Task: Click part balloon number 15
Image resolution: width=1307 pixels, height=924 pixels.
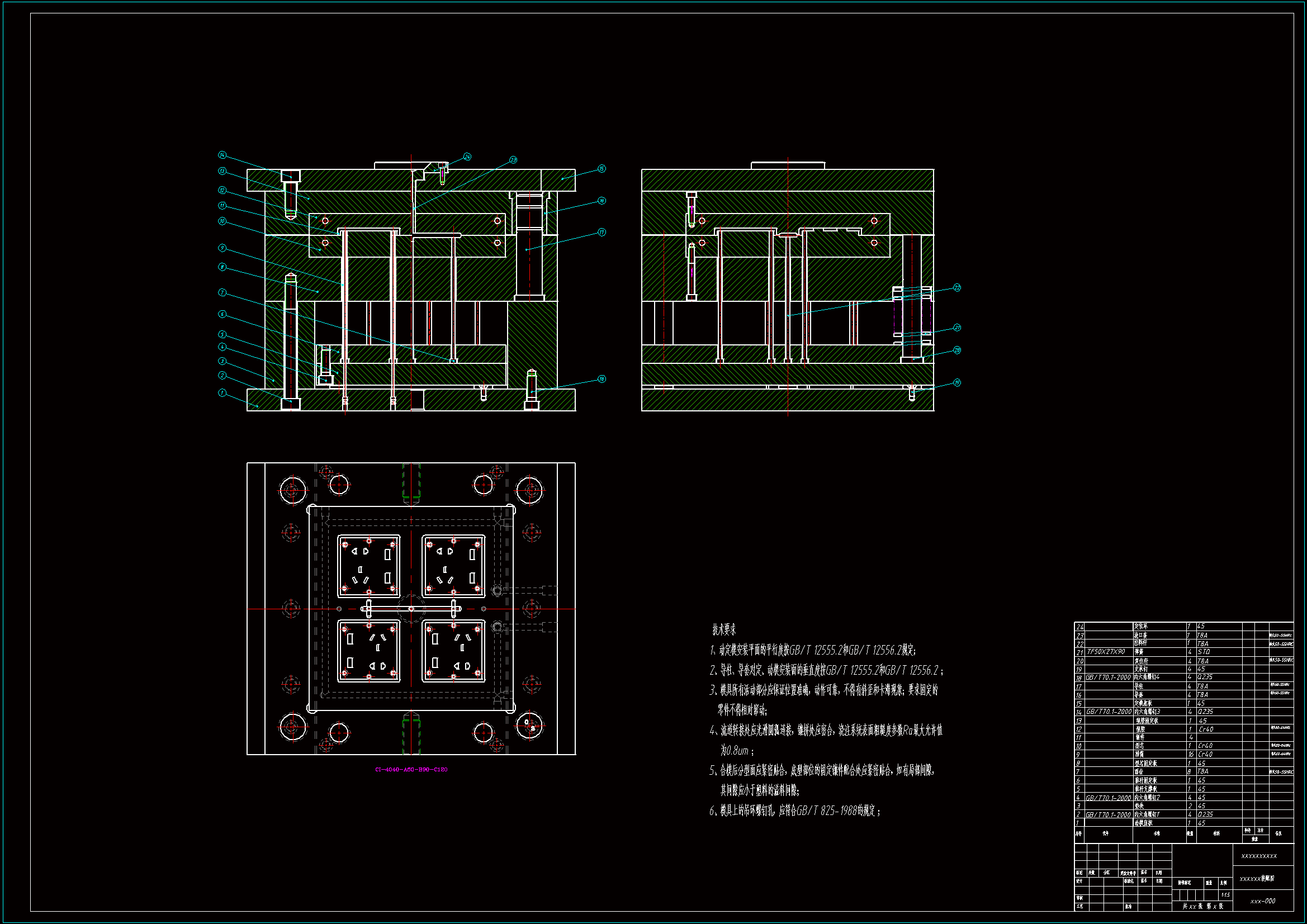Action: [602, 168]
